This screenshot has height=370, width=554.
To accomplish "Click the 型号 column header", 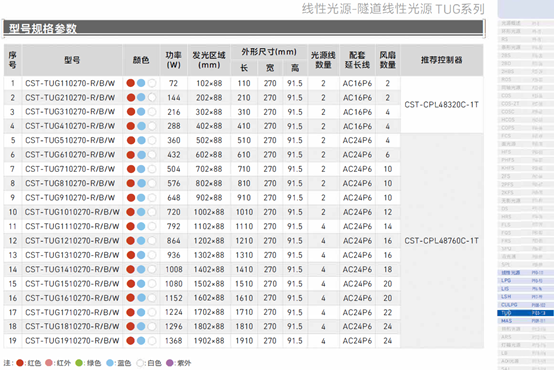I will pyautogui.click(x=72, y=60).
